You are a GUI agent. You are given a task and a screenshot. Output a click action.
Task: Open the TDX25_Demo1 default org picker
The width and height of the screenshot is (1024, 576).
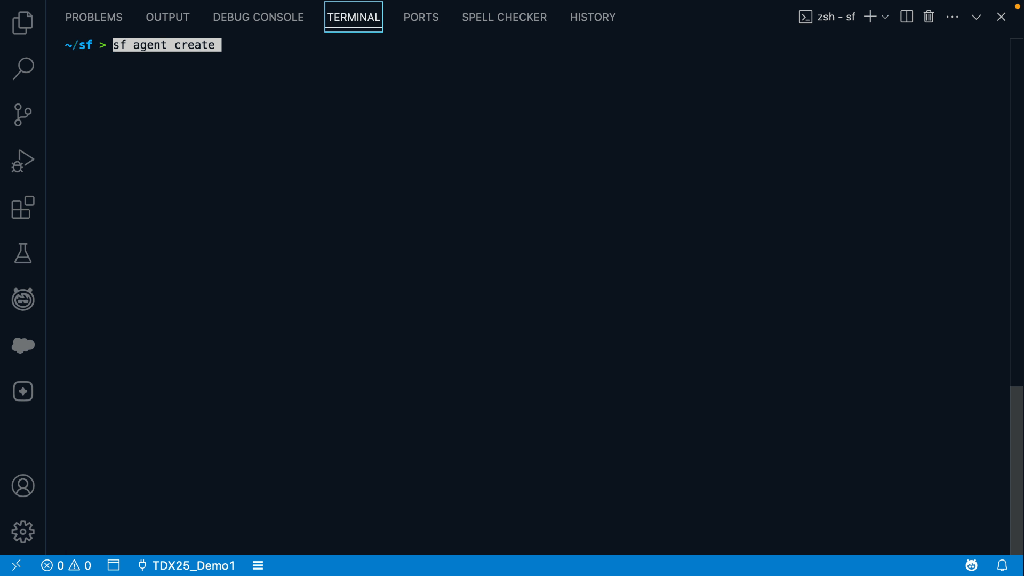pos(186,566)
